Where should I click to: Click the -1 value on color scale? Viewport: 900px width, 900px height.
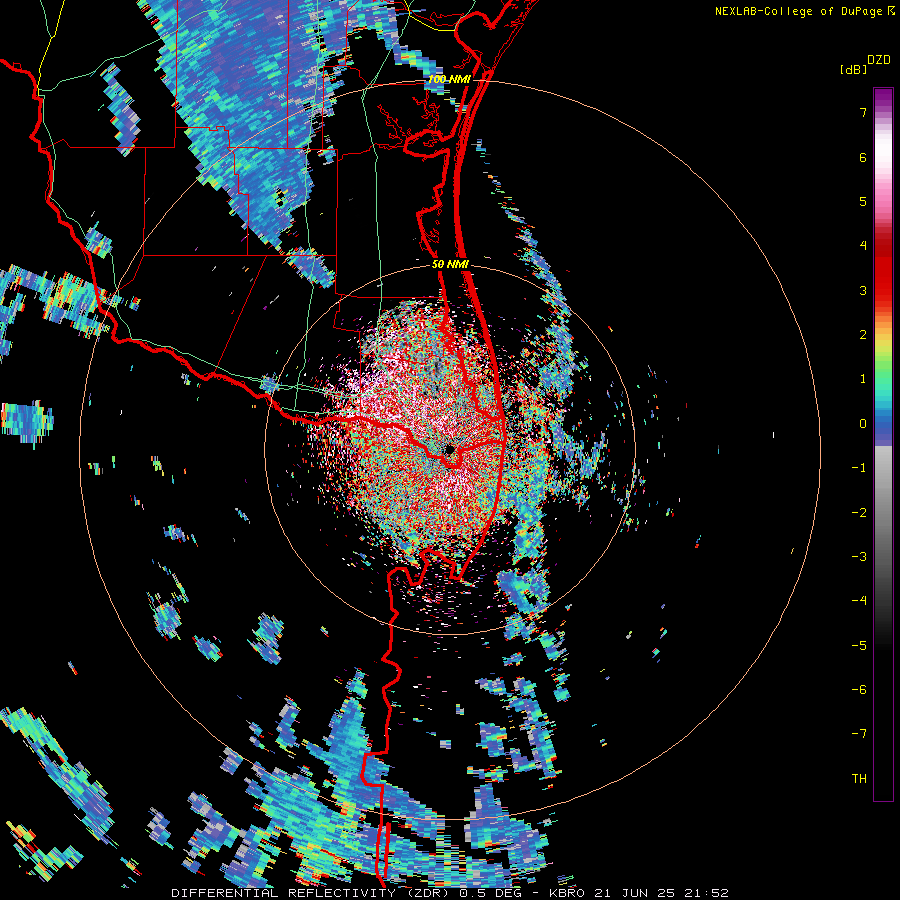click(x=859, y=468)
